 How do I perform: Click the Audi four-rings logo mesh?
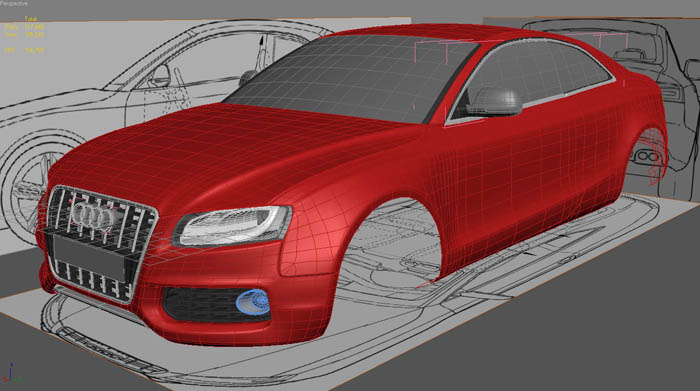point(93,216)
